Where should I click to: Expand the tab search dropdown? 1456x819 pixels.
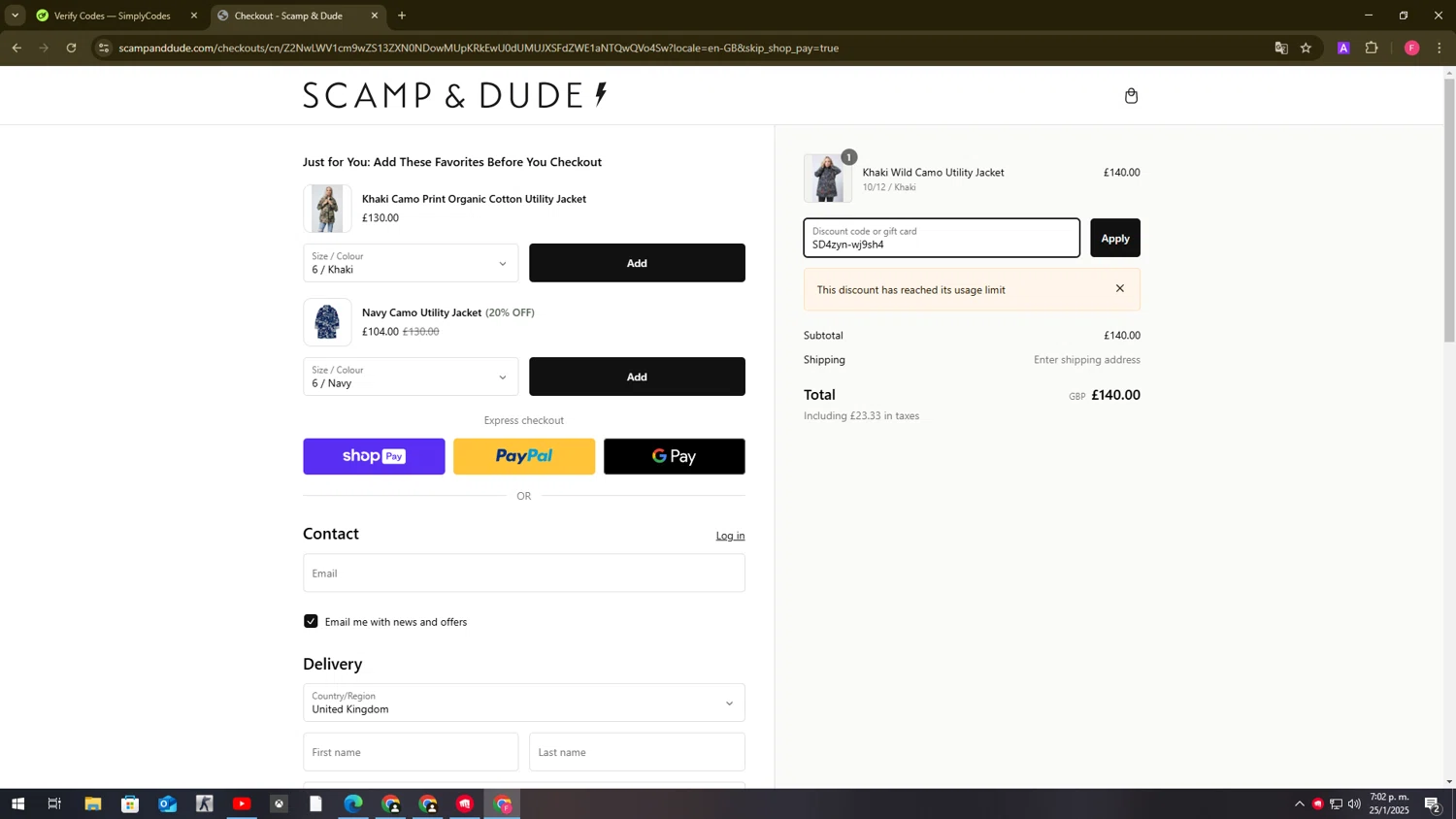click(x=15, y=16)
